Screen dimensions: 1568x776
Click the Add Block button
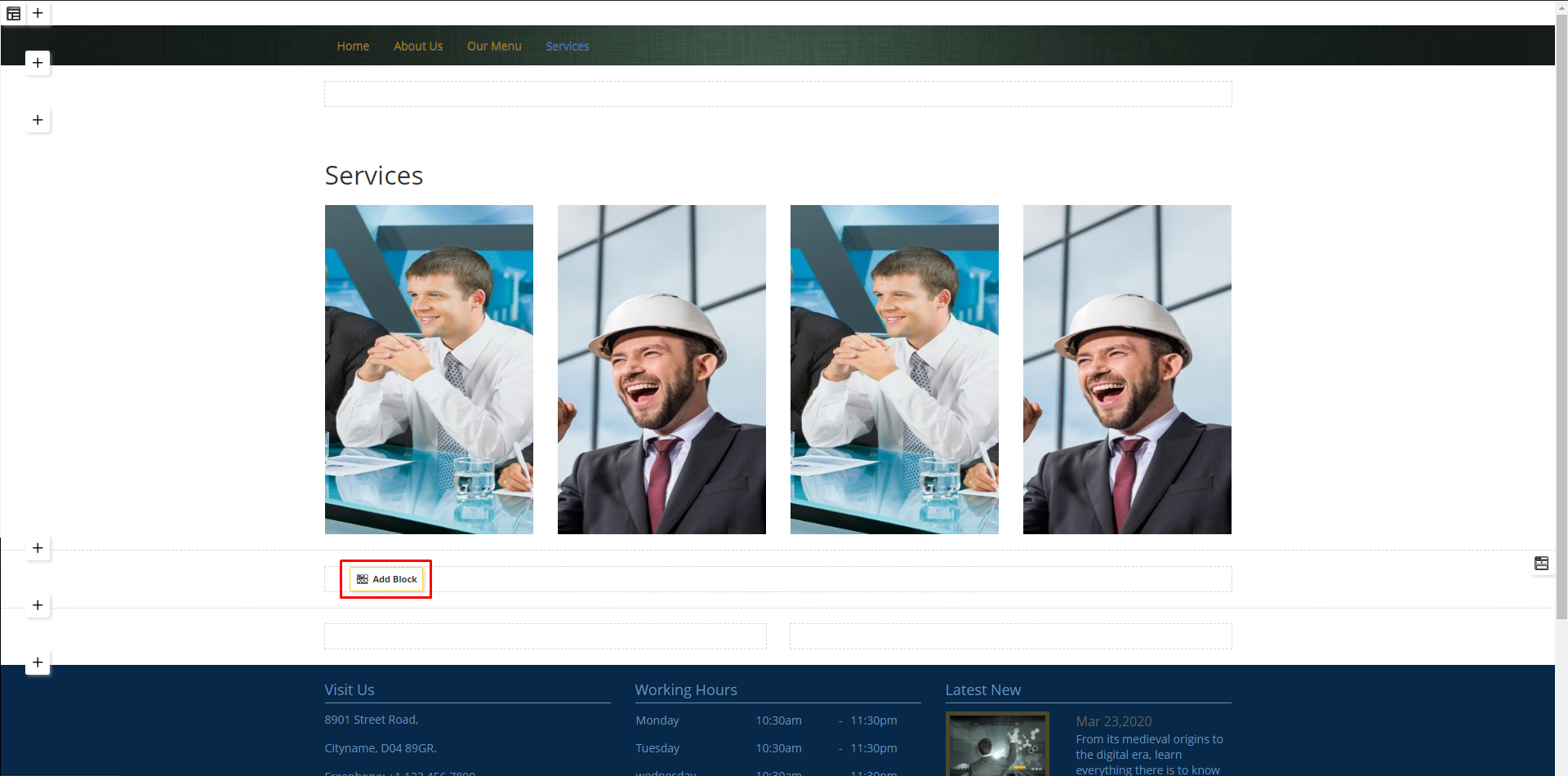point(386,579)
